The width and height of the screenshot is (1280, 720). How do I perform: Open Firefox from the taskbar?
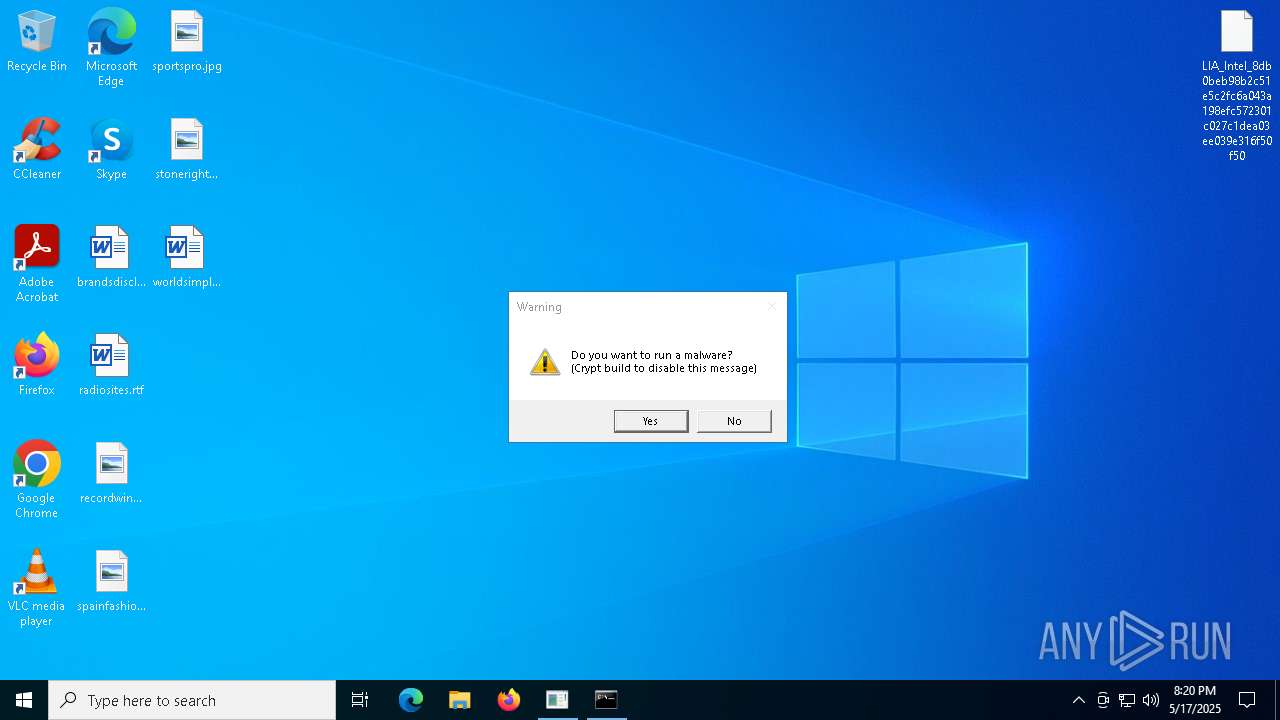pos(509,700)
